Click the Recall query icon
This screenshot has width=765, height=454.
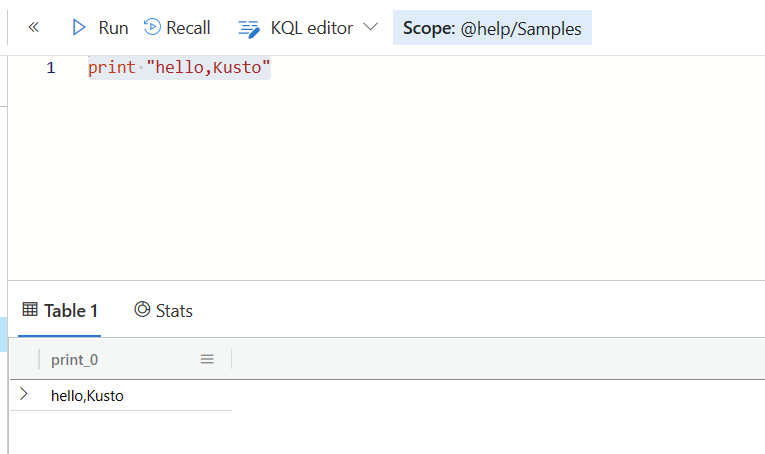click(x=152, y=27)
